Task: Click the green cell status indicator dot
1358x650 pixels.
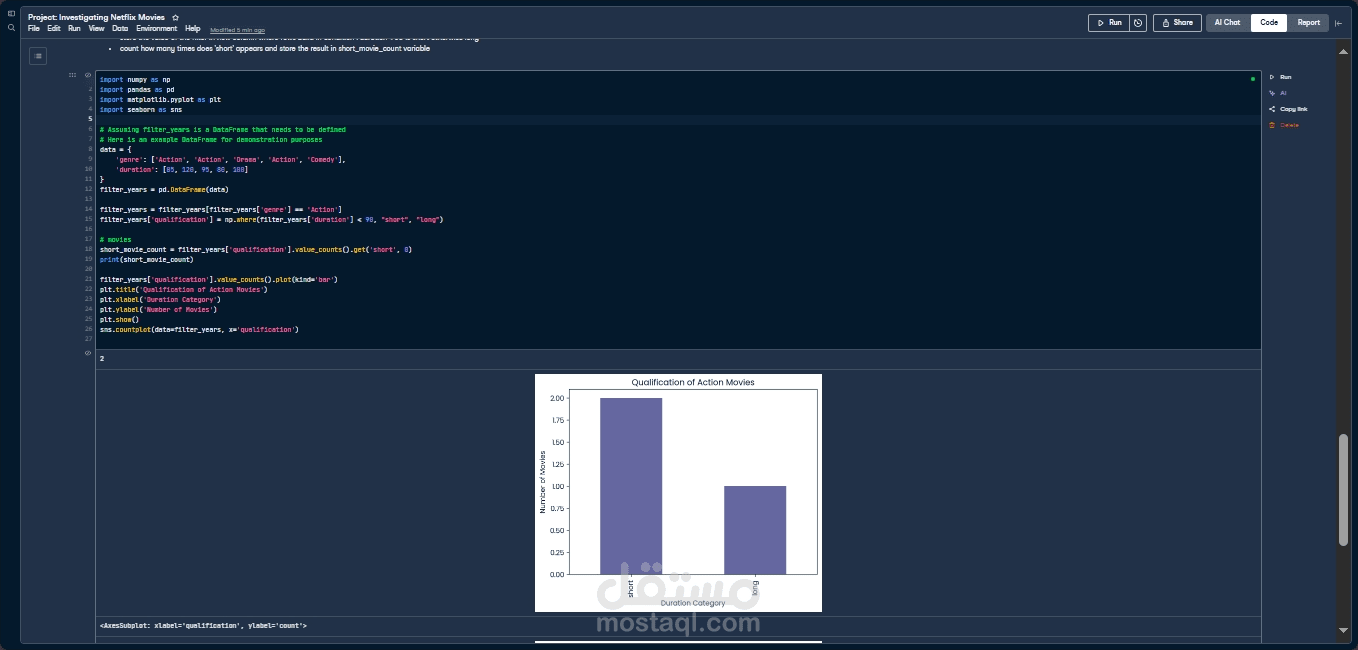Action: (x=1252, y=78)
